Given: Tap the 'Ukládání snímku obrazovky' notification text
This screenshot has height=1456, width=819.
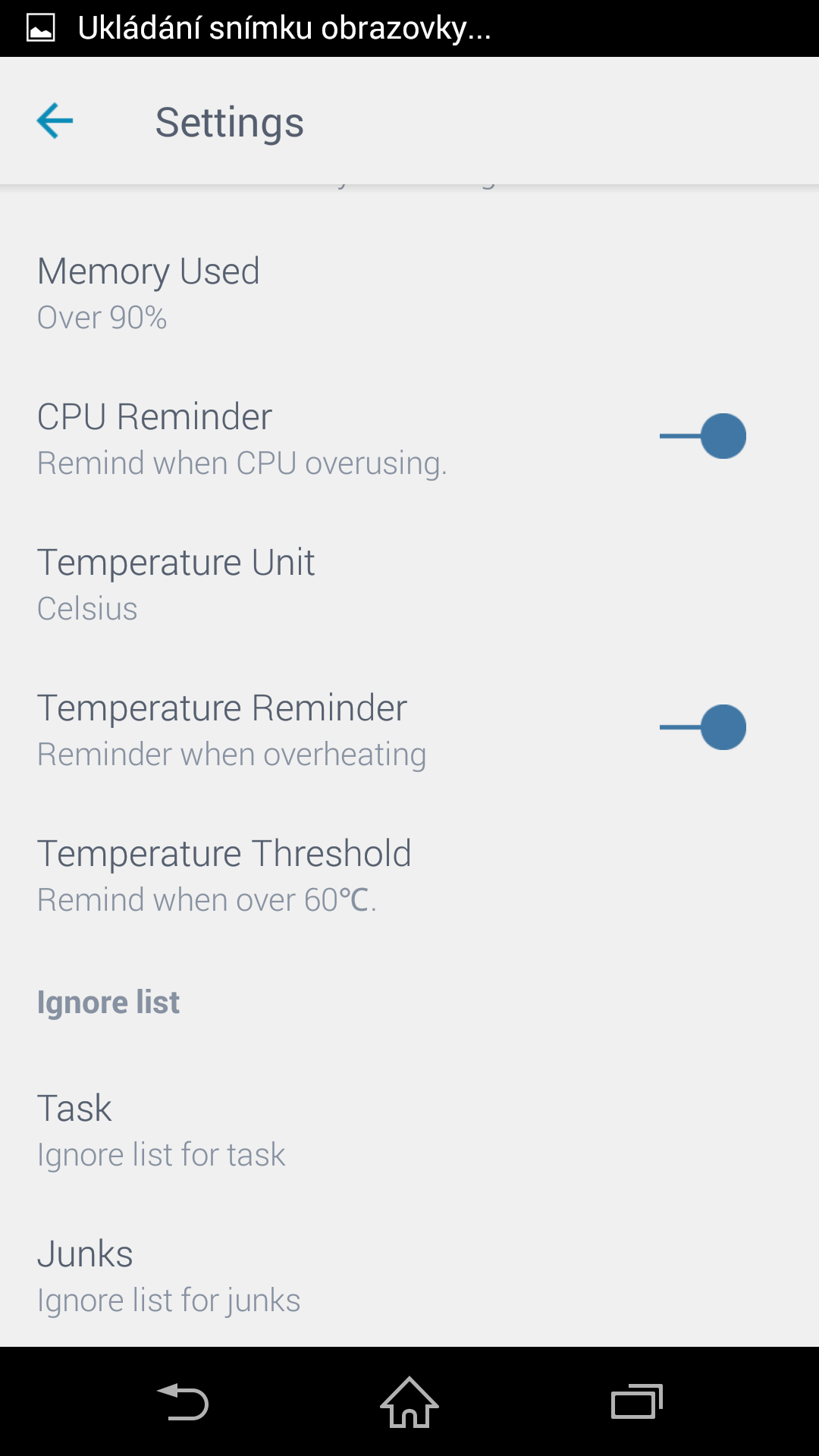Looking at the screenshot, I should (x=284, y=29).
